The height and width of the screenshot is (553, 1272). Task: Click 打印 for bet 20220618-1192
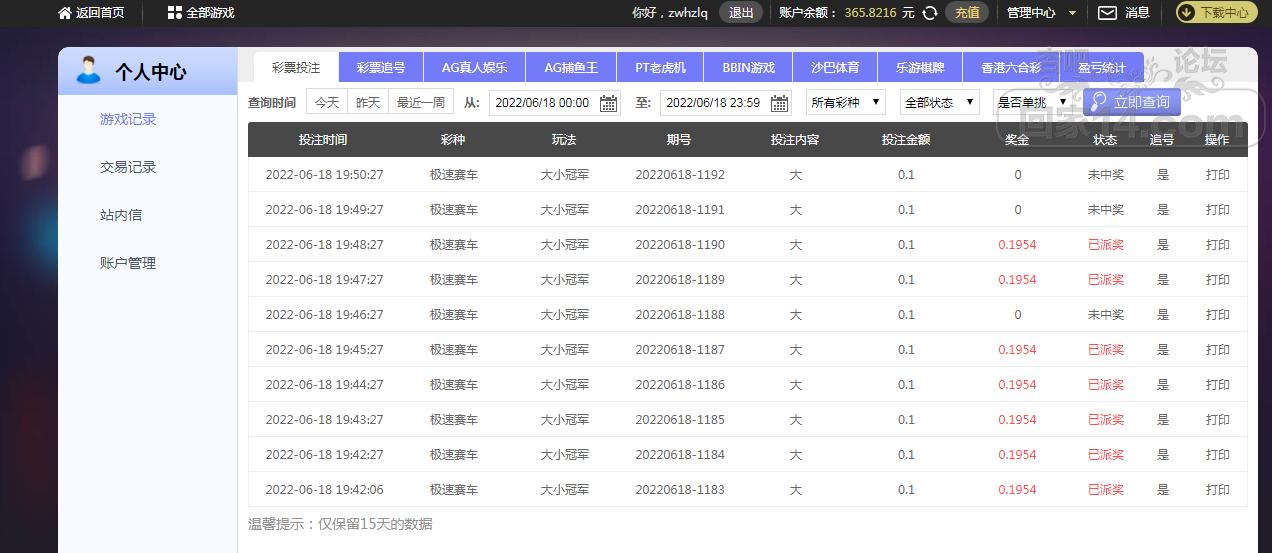click(x=1217, y=175)
